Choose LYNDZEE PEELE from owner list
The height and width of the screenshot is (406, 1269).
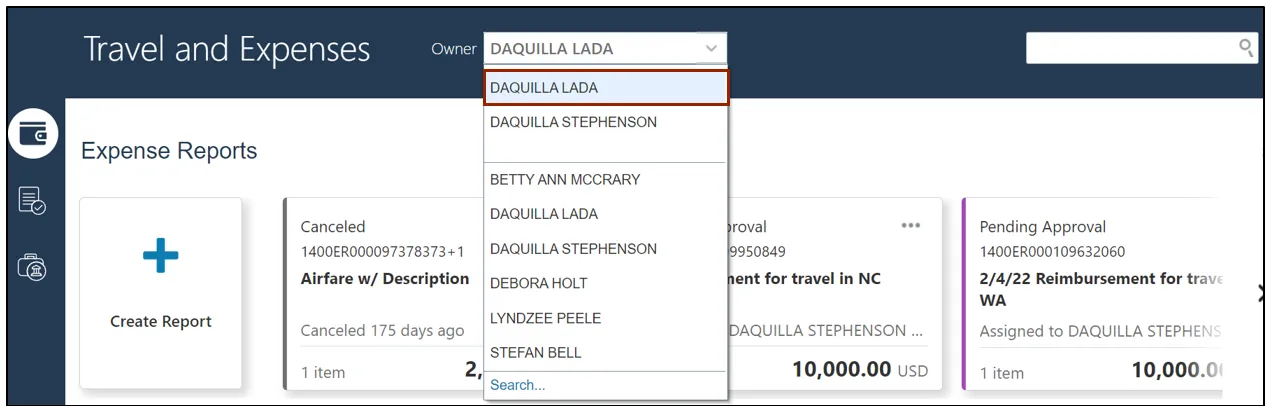point(545,318)
